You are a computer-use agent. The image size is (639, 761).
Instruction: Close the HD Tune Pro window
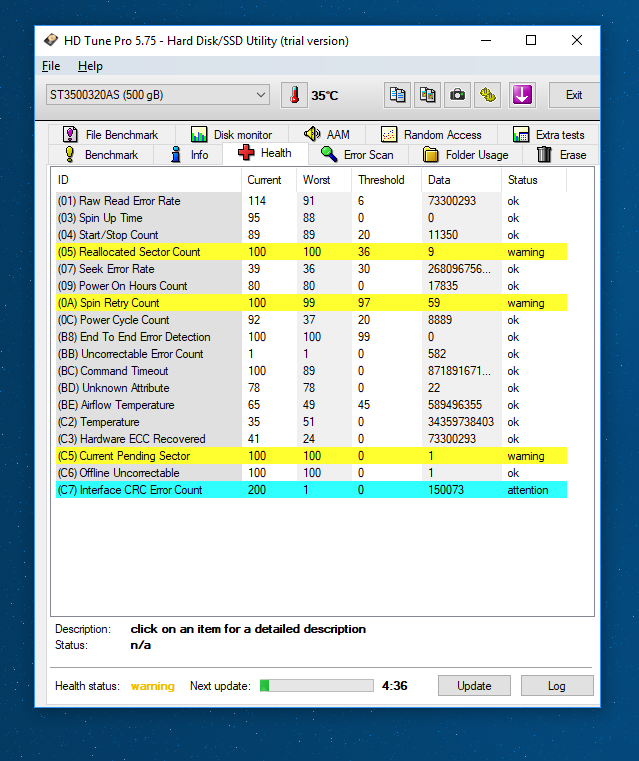coord(576,40)
